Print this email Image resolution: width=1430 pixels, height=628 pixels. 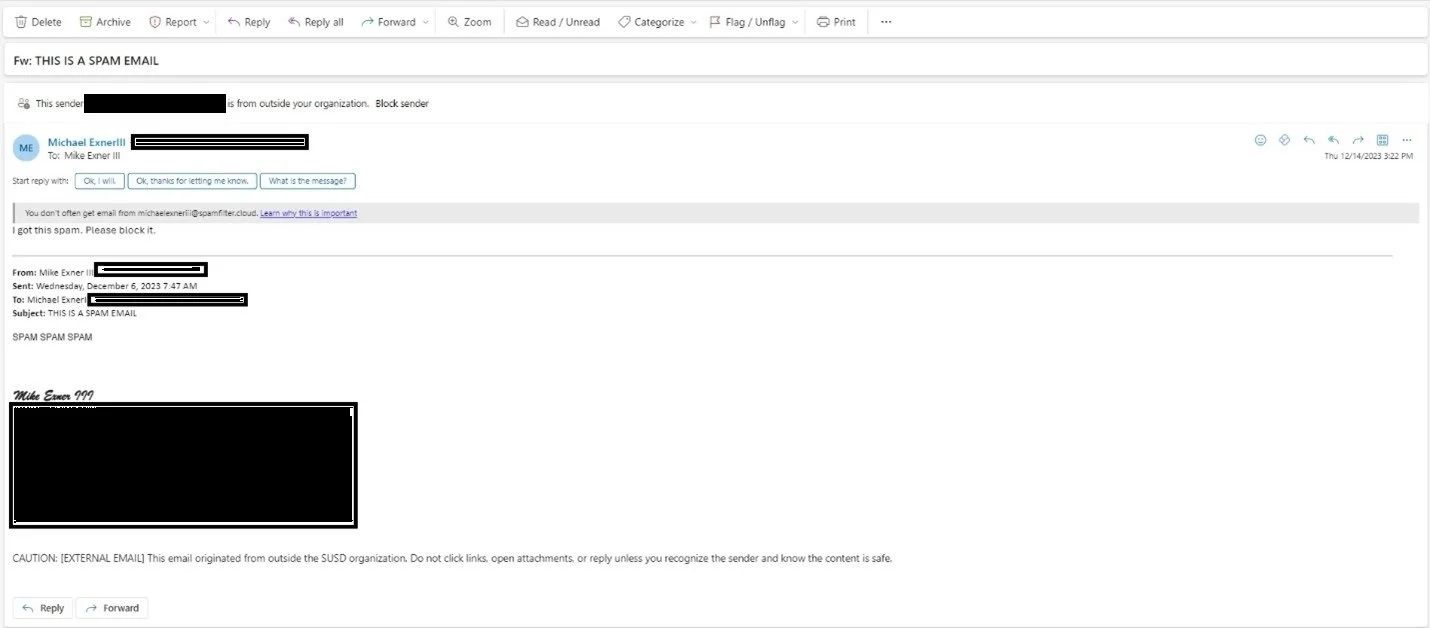pyautogui.click(x=836, y=22)
